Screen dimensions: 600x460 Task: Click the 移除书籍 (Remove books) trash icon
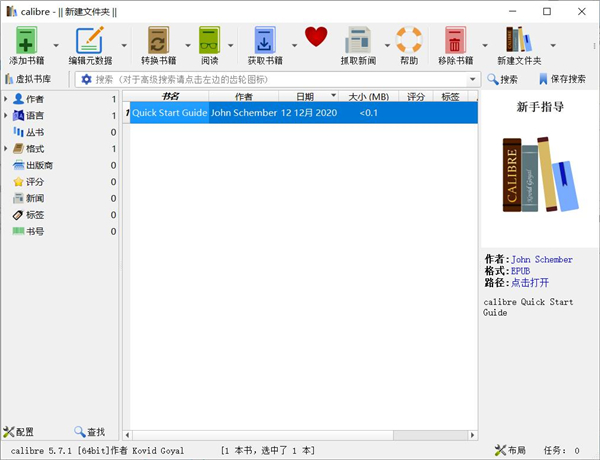pos(455,41)
